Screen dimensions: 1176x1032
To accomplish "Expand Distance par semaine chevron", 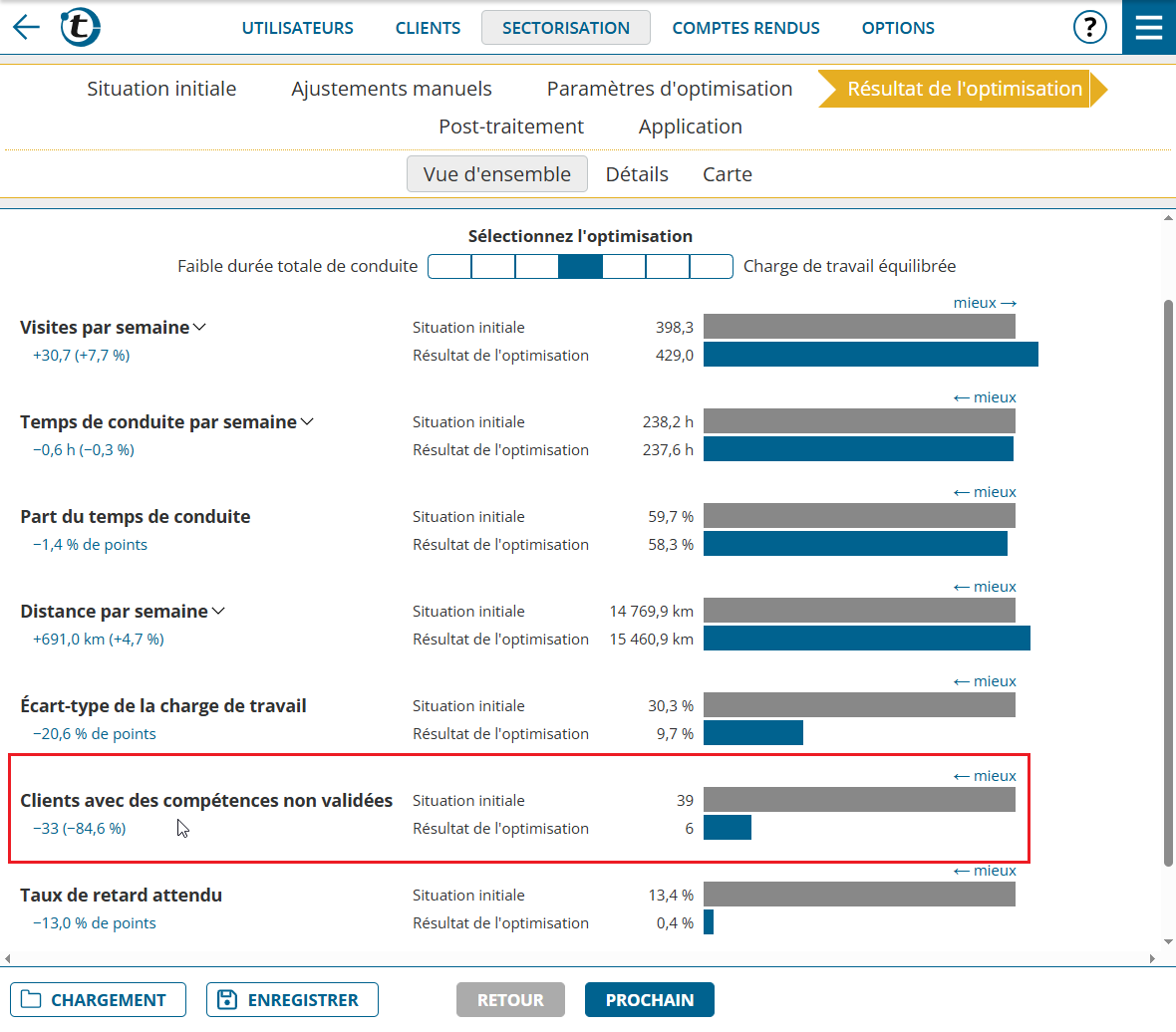I will pos(218,612).
